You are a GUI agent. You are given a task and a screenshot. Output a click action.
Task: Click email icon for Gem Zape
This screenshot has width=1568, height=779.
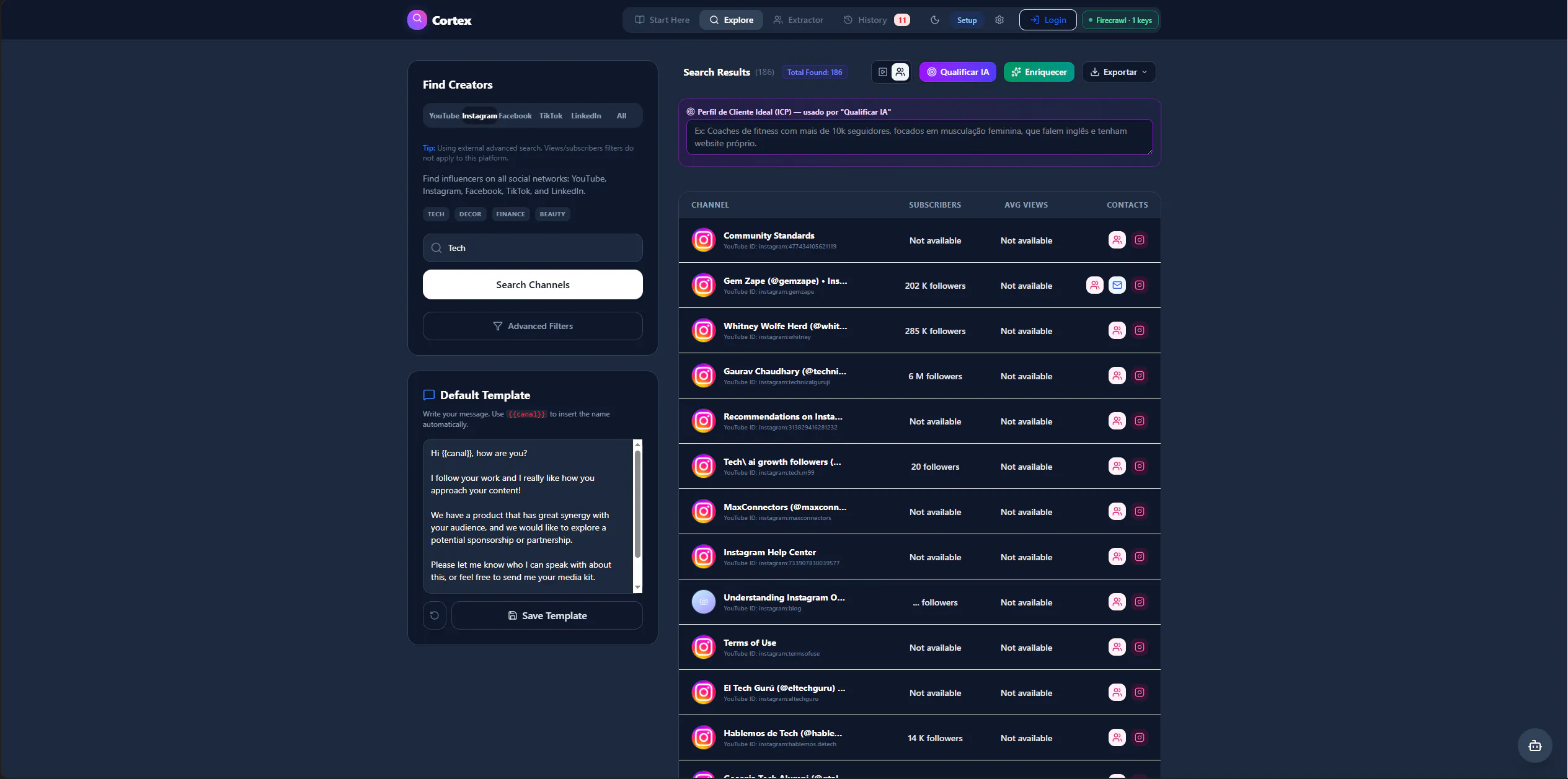[1117, 285]
